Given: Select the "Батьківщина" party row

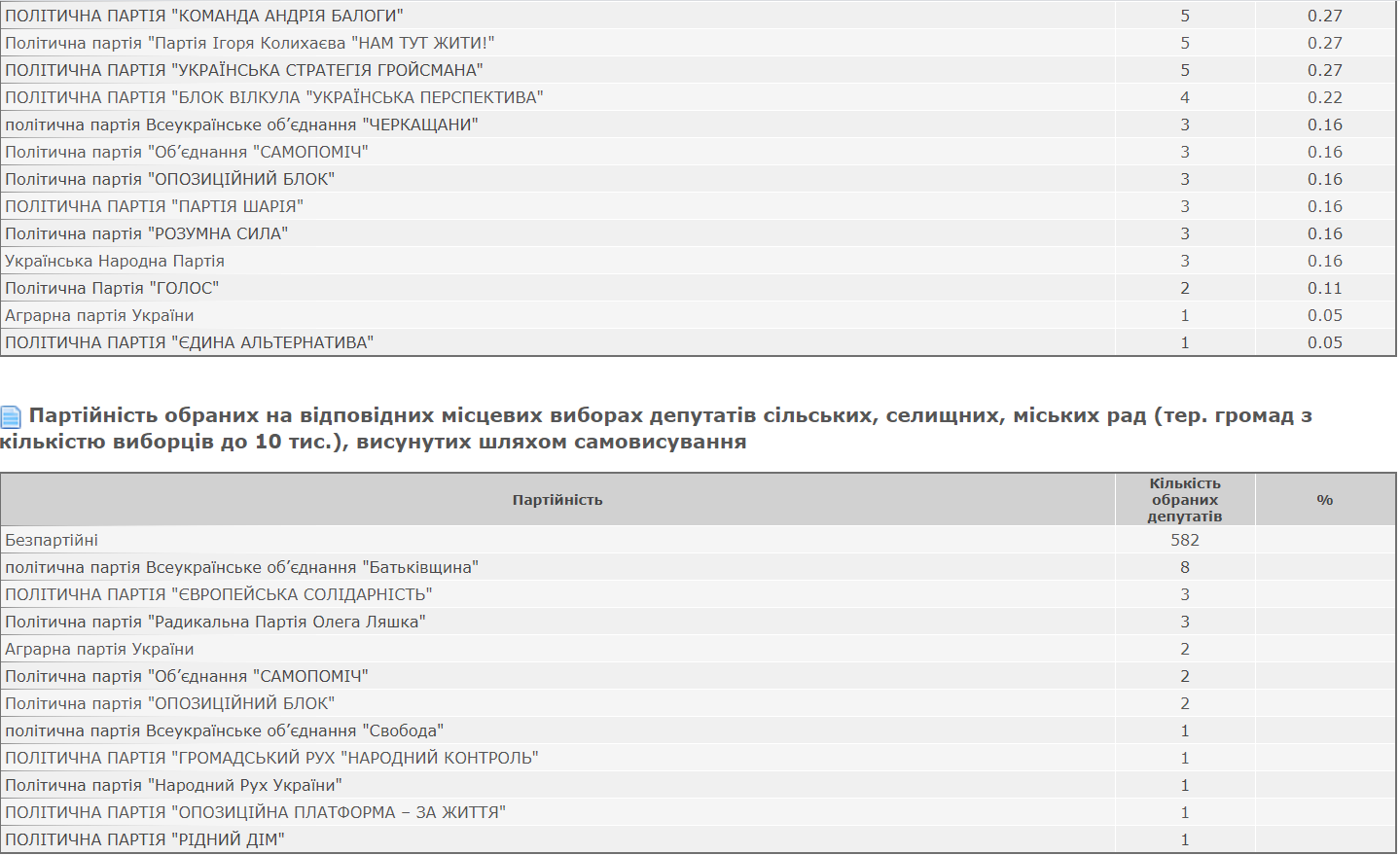Looking at the screenshot, I should pos(241,568).
